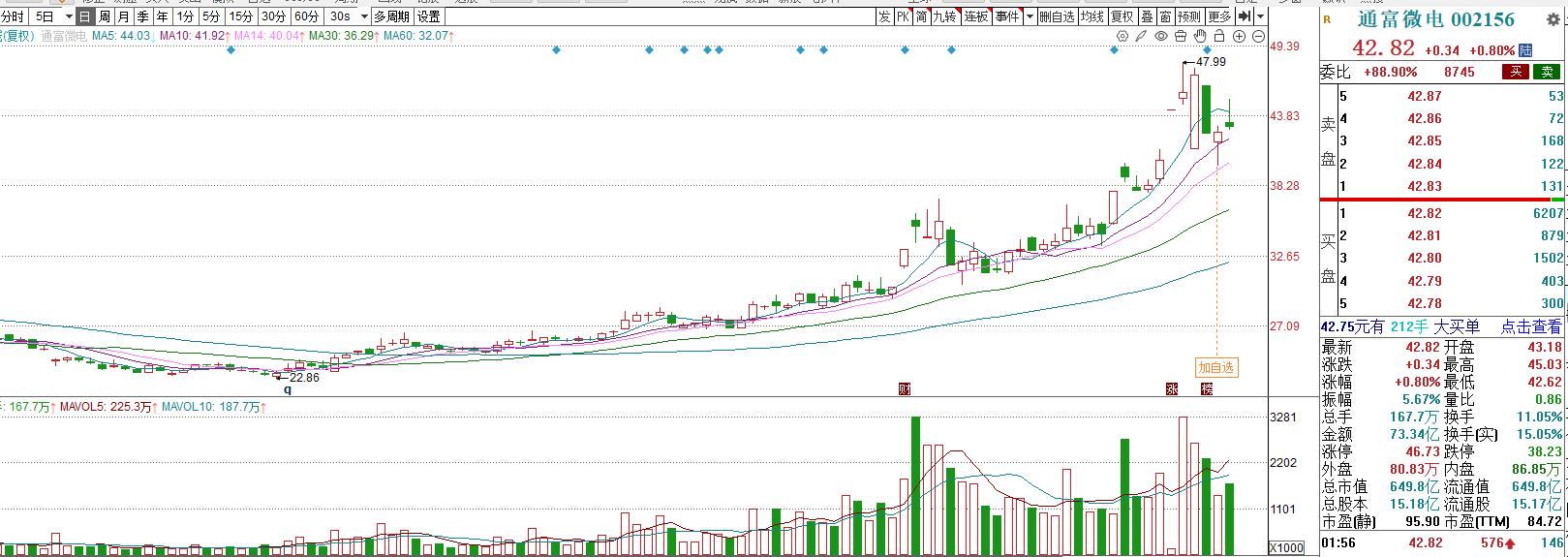Click the orange R marker by stock name
The width and height of the screenshot is (1568, 557).
coord(1327,19)
